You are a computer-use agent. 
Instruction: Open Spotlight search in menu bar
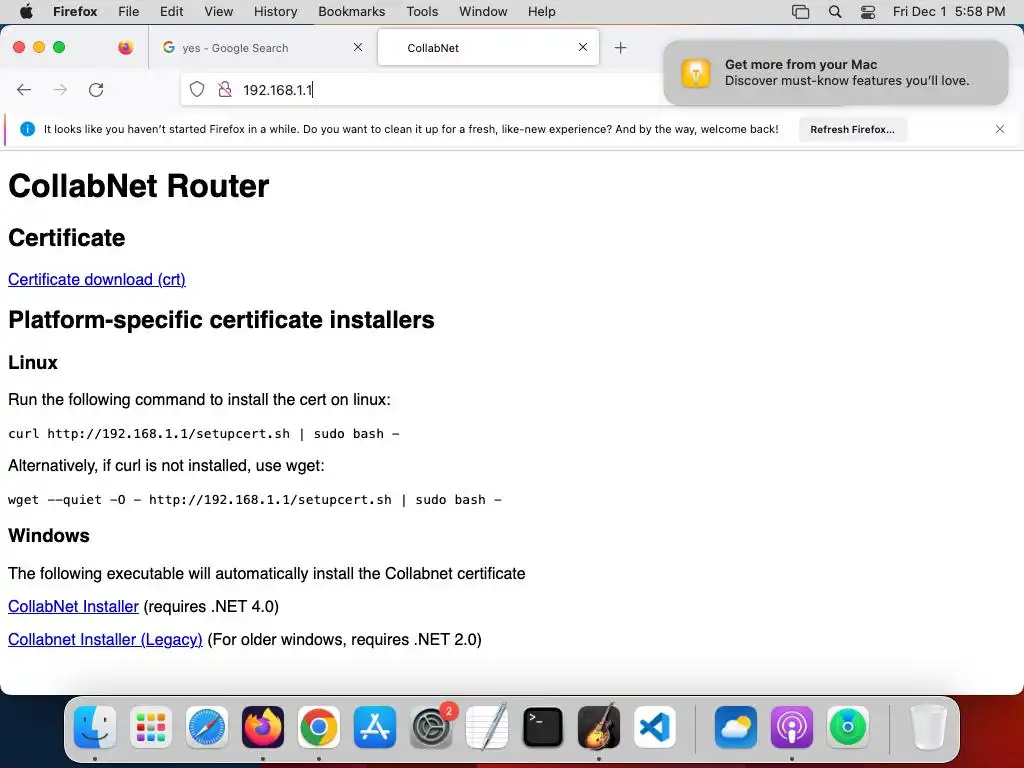(835, 12)
